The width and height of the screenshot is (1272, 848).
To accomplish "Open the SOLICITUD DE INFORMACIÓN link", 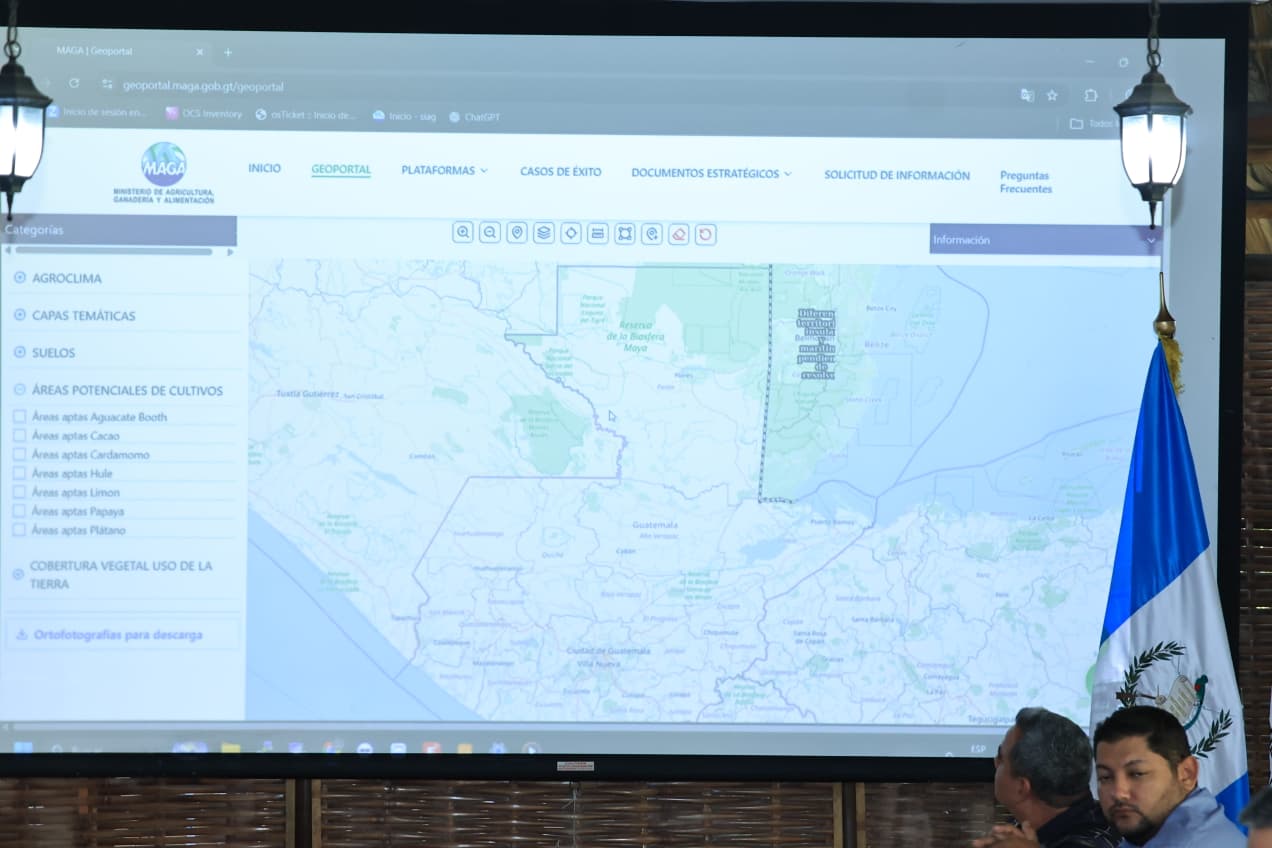I will 896,175.
